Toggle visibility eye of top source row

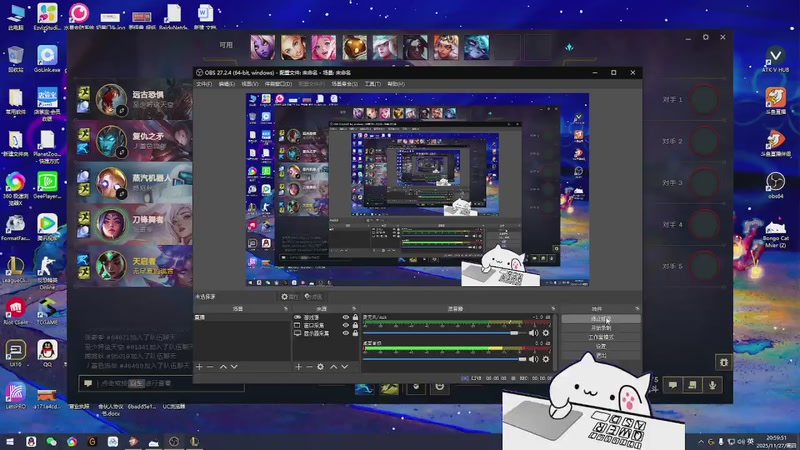pyautogui.click(x=346, y=317)
